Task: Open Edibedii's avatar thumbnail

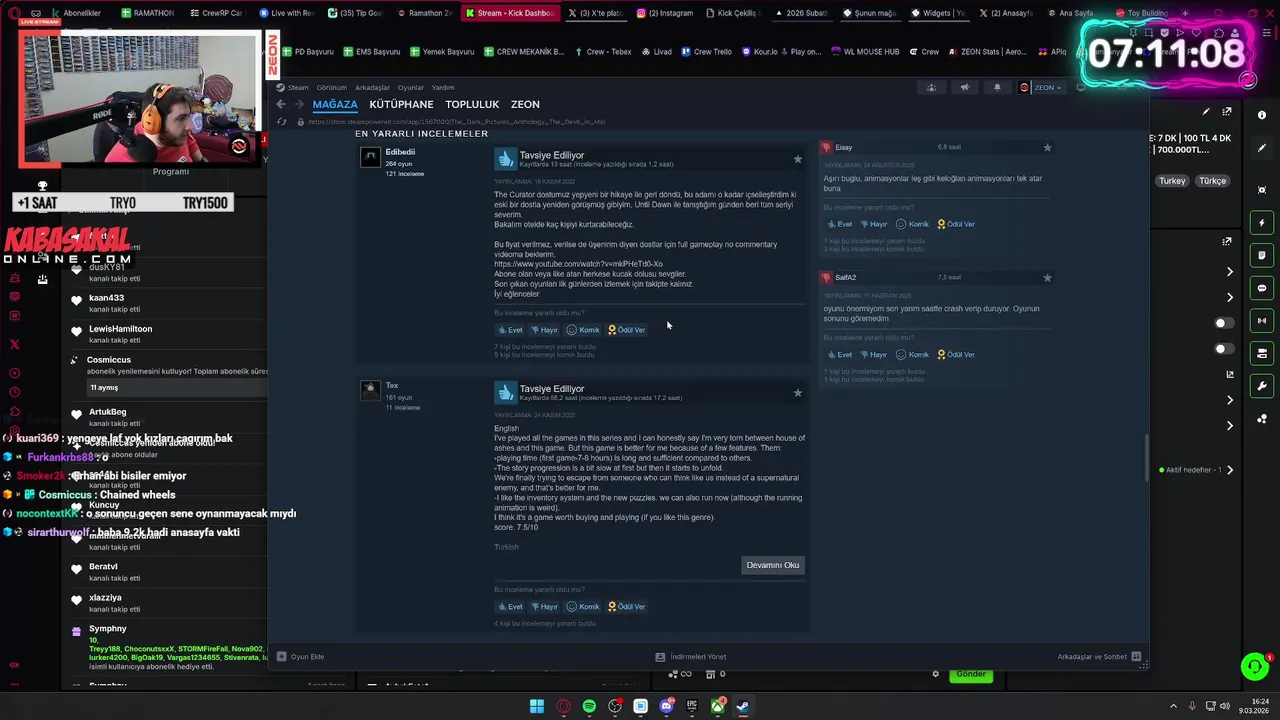Action: [x=370, y=157]
